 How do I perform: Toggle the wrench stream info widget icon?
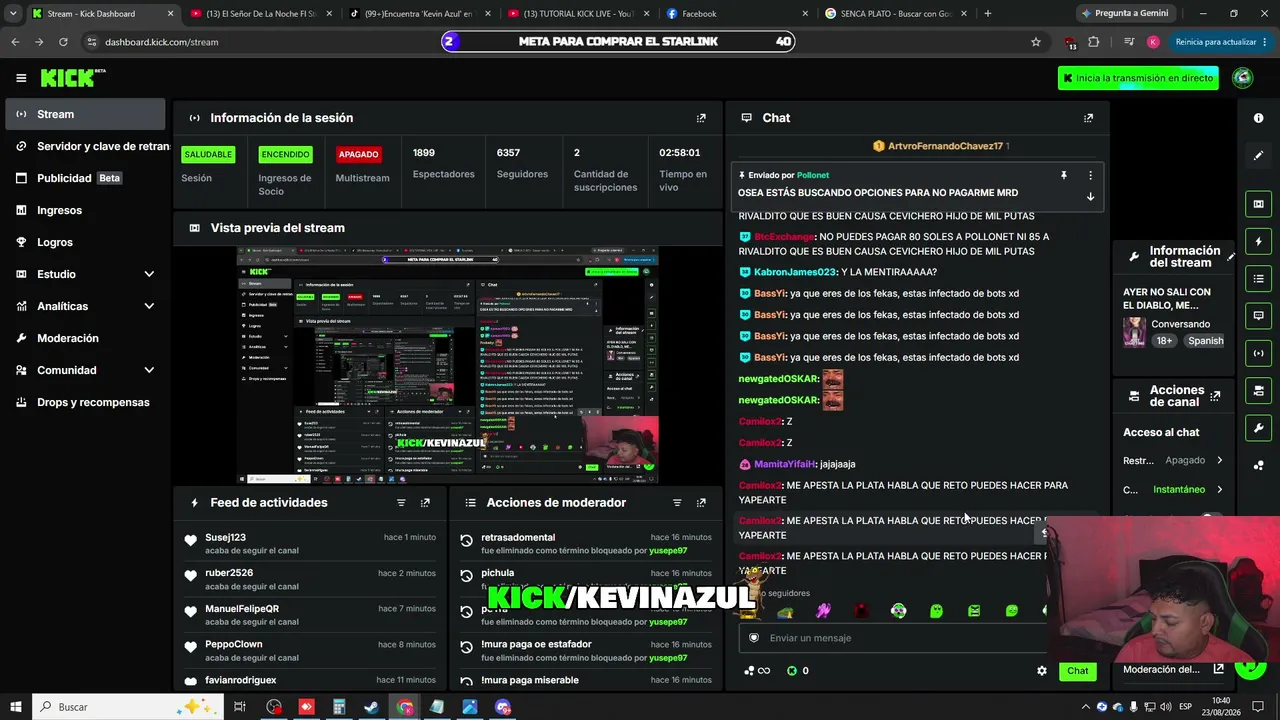[x=1258, y=428]
